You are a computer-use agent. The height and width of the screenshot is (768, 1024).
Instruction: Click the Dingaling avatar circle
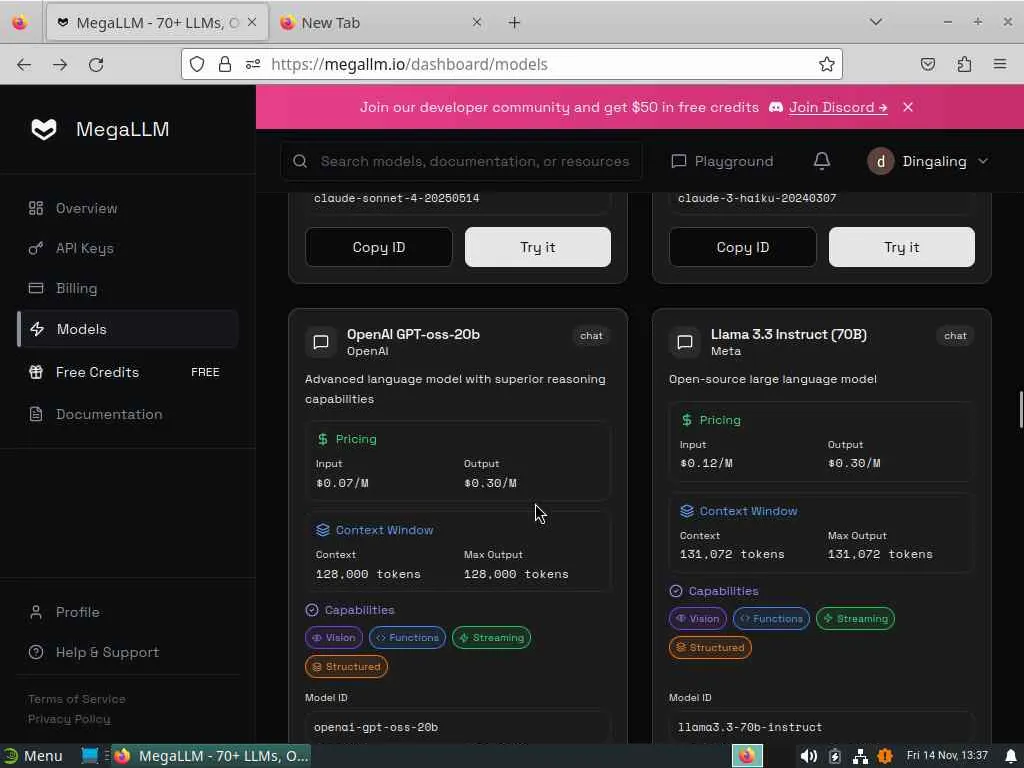tap(880, 161)
